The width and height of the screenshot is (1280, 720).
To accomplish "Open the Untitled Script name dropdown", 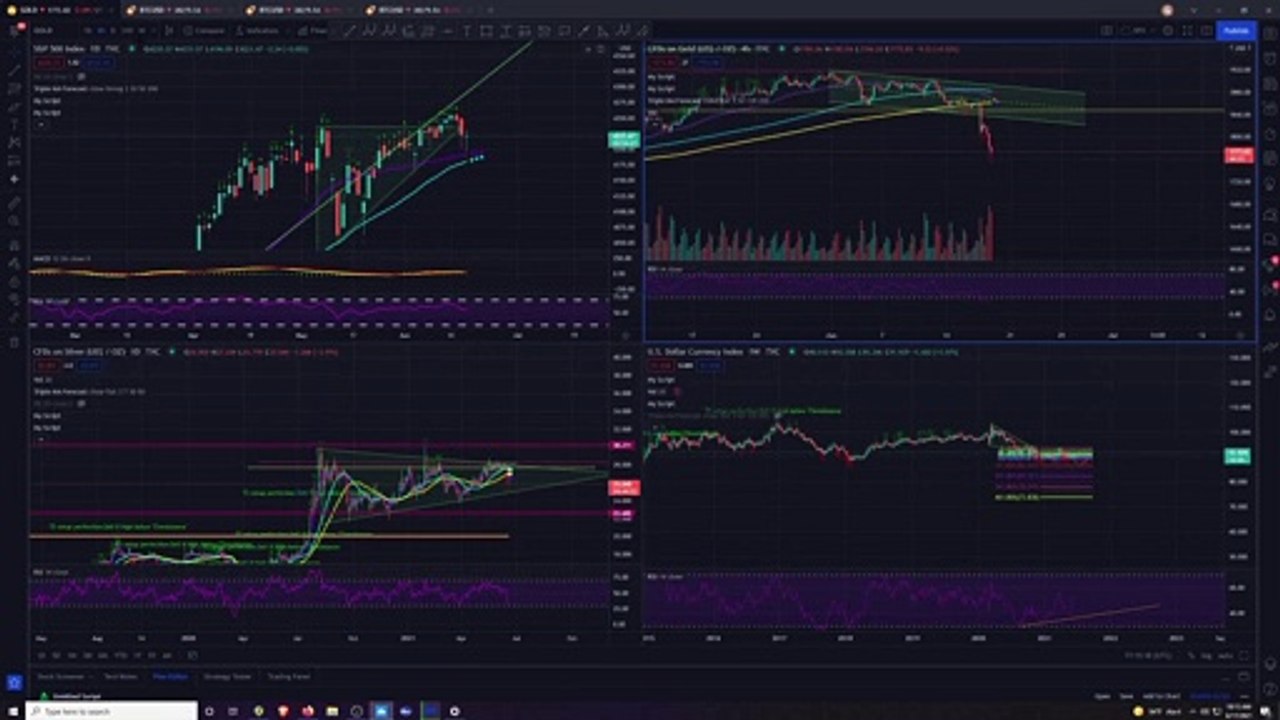I will click(76, 696).
